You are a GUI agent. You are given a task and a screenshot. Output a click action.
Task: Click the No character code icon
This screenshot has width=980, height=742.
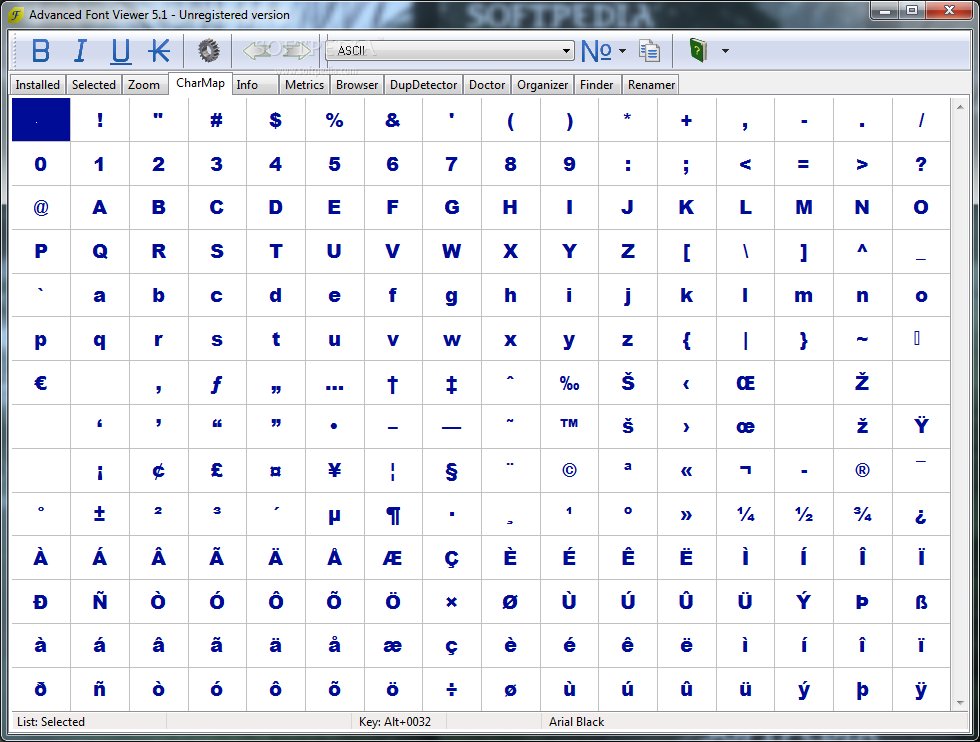[x=596, y=51]
